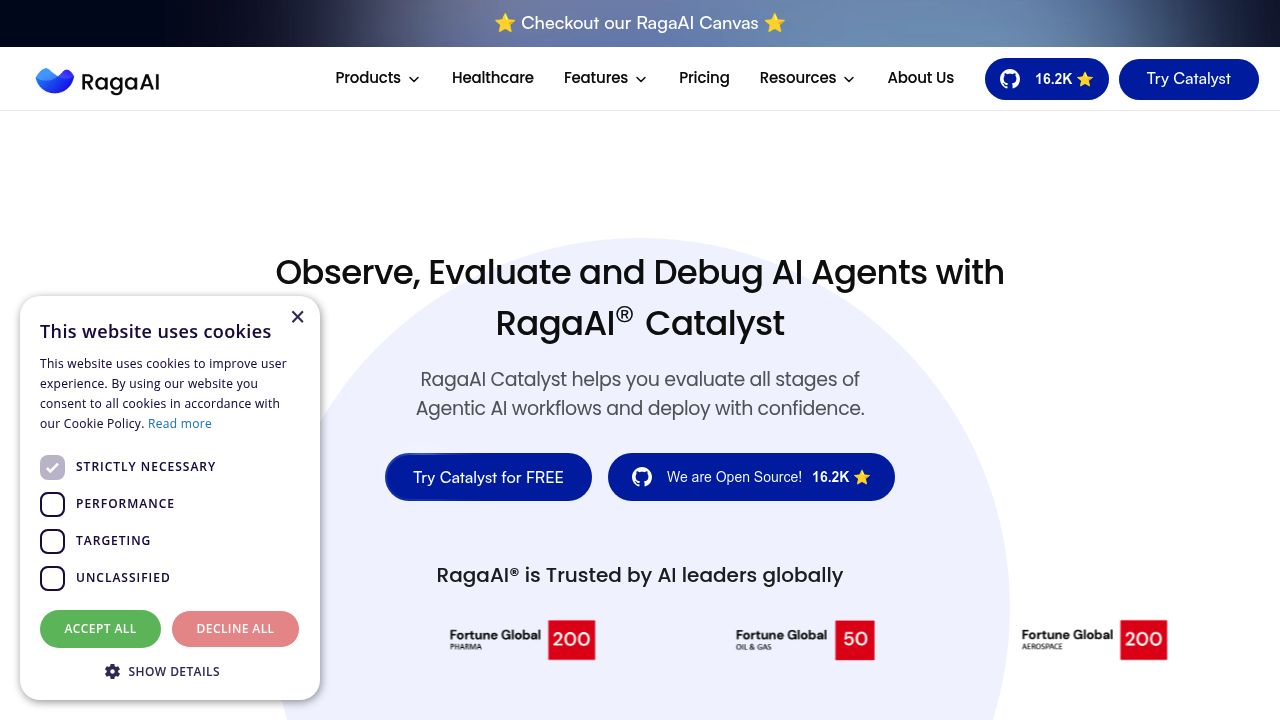
Task: Click the Fortune Global 200 Pharma logo
Action: coord(522,640)
